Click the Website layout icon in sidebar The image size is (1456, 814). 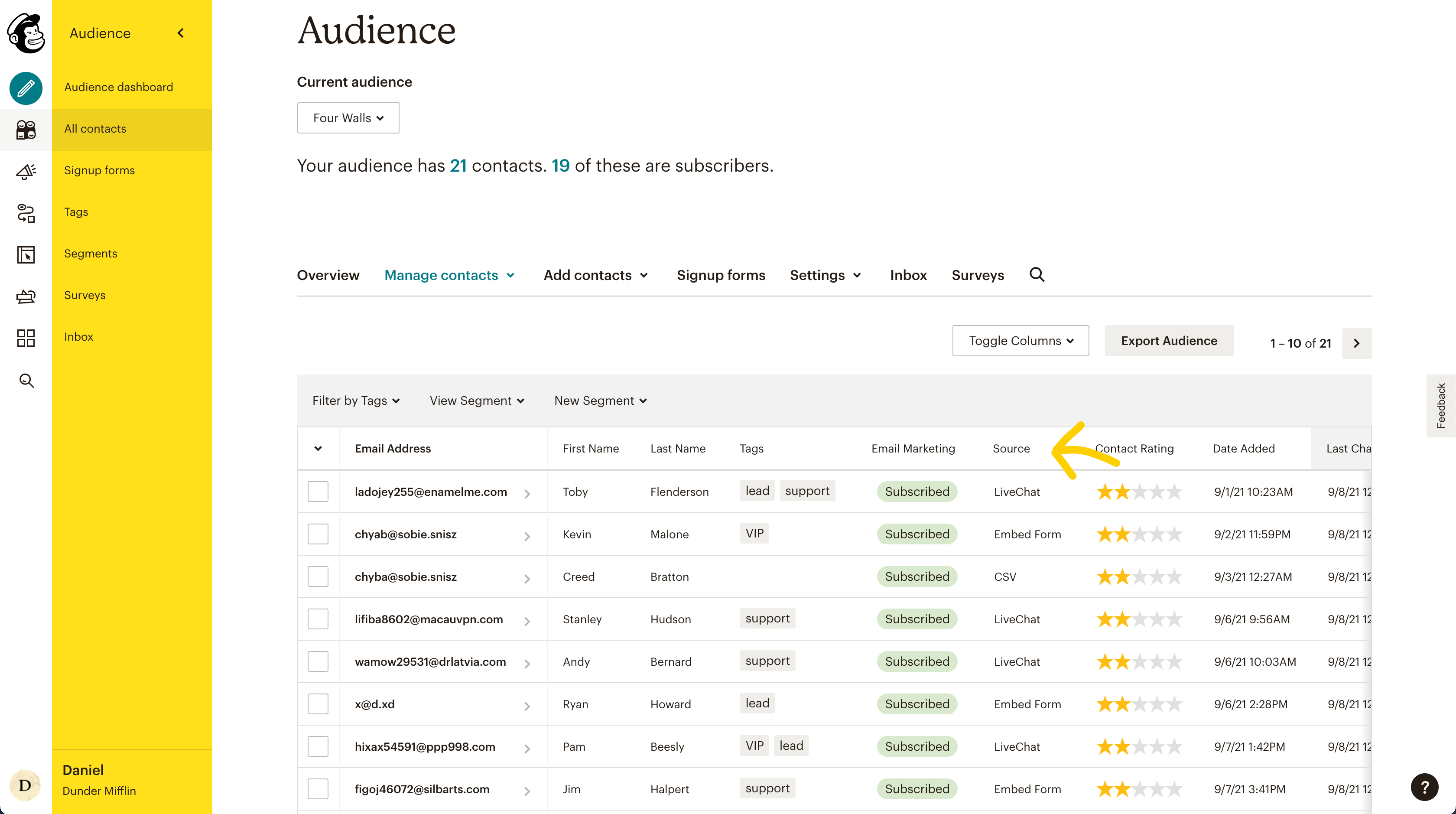26,255
